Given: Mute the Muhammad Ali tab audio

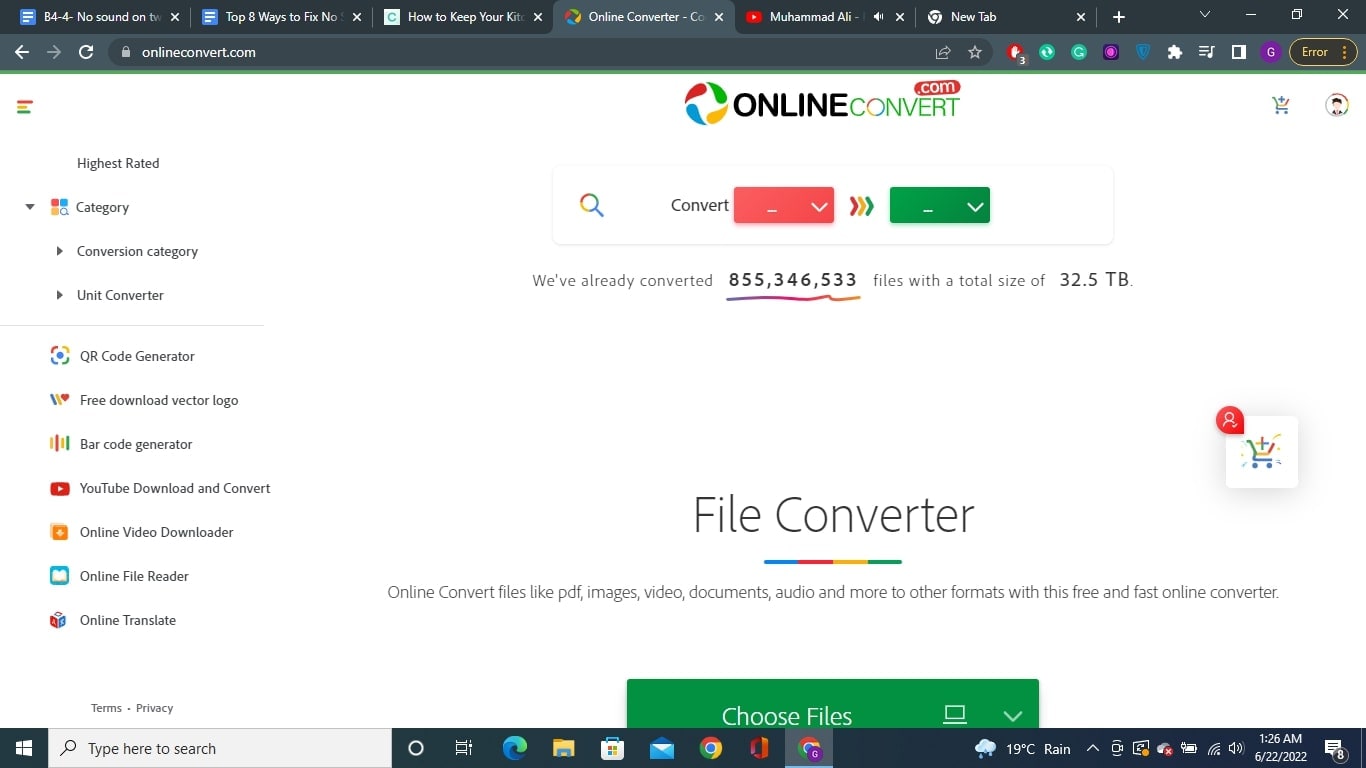Looking at the screenshot, I should [878, 17].
